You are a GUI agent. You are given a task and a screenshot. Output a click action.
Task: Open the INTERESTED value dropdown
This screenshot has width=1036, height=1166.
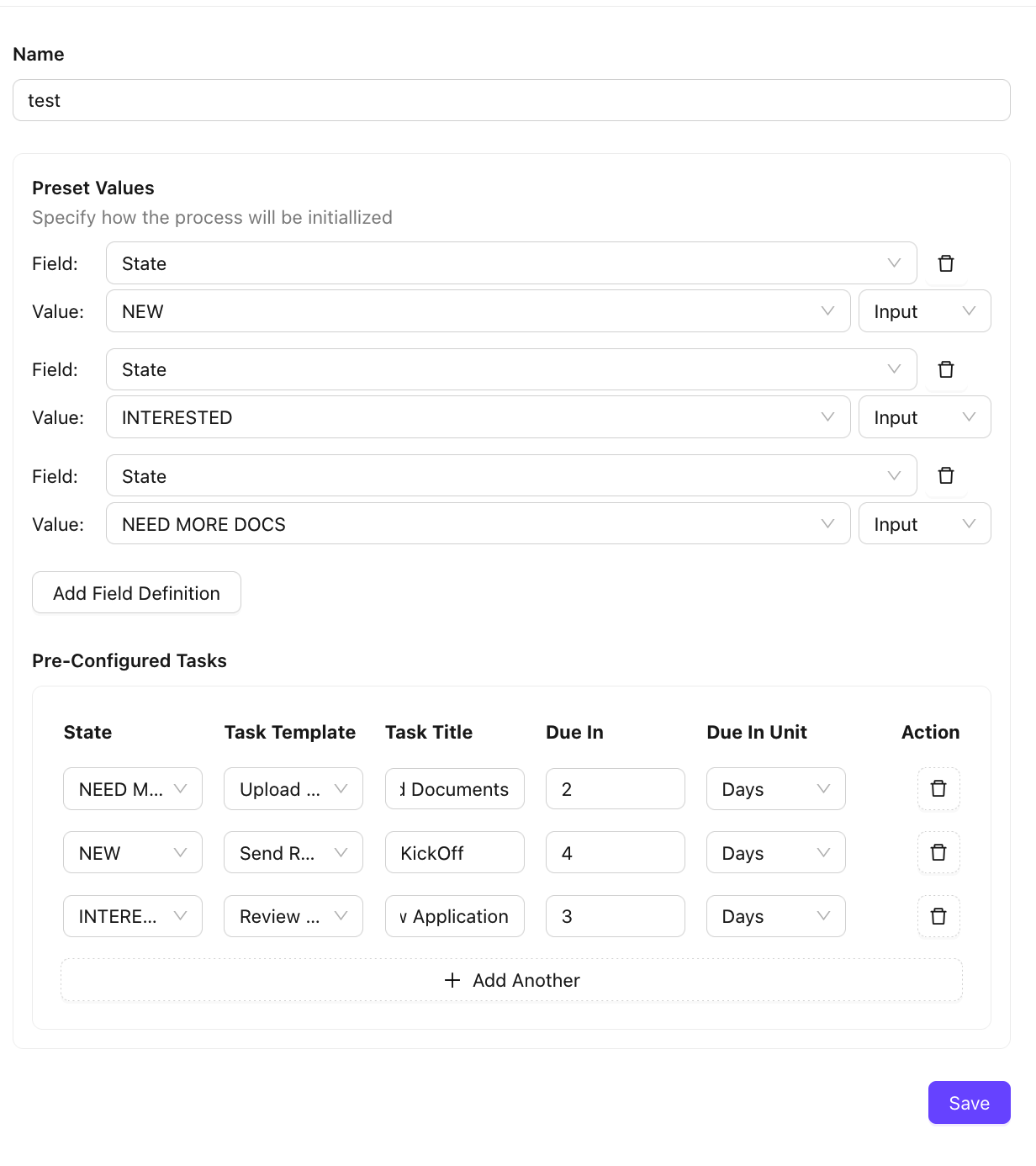click(x=478, y=417)
